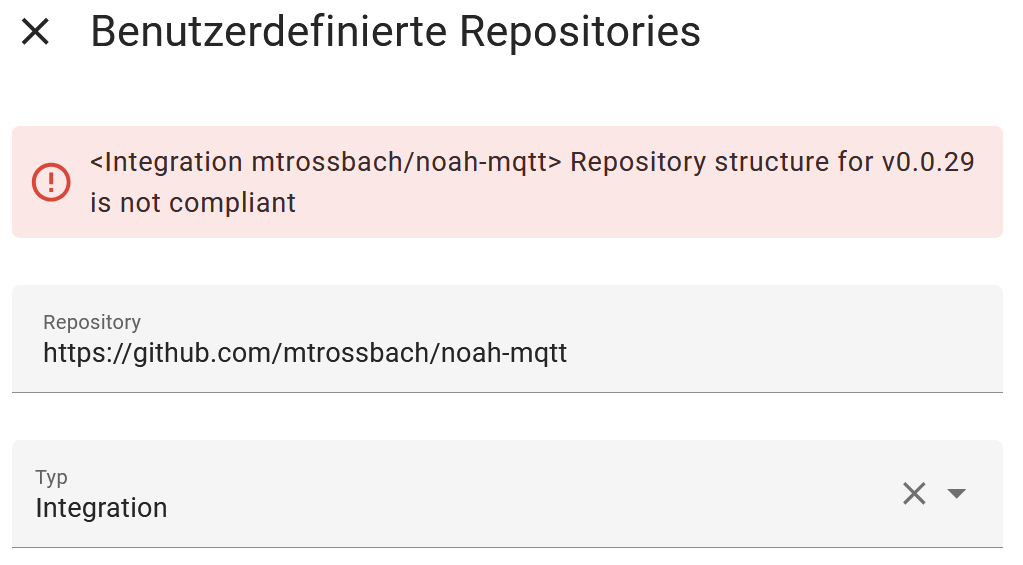Click "is not compliant" error text
Screen dimensions: 1023x565
[x=193, y=203]
